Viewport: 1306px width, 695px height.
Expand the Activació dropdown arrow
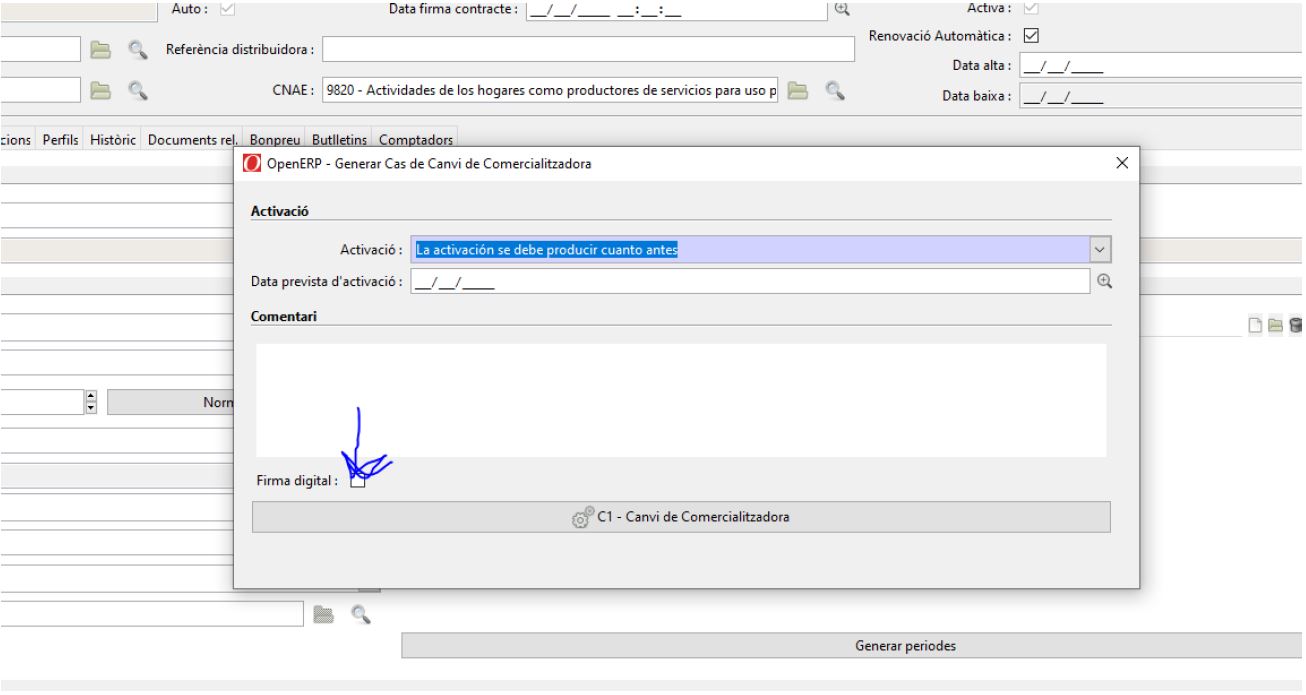pos(1100,249)
